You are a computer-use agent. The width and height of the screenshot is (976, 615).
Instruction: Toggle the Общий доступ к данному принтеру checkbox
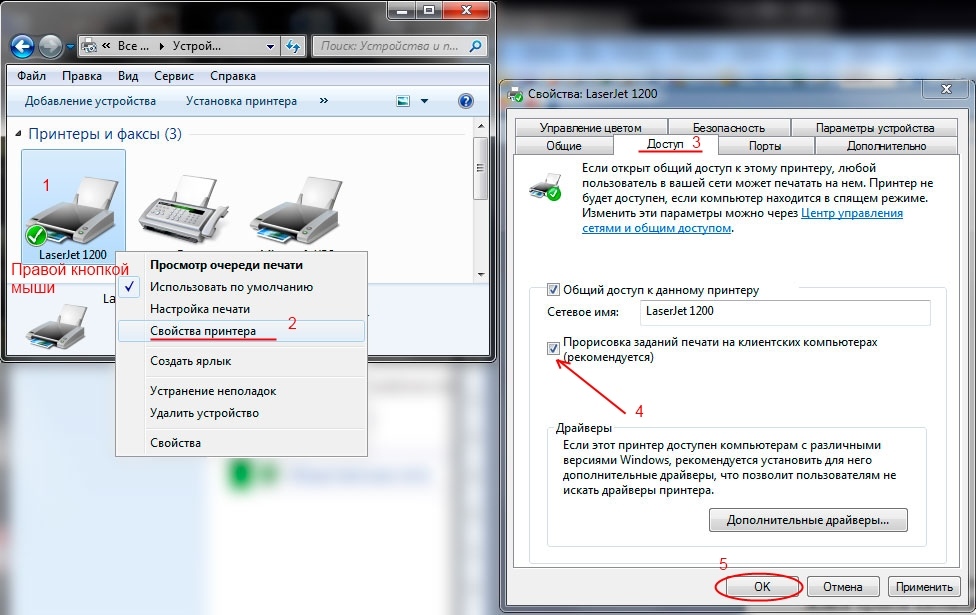tap(553, 289)
